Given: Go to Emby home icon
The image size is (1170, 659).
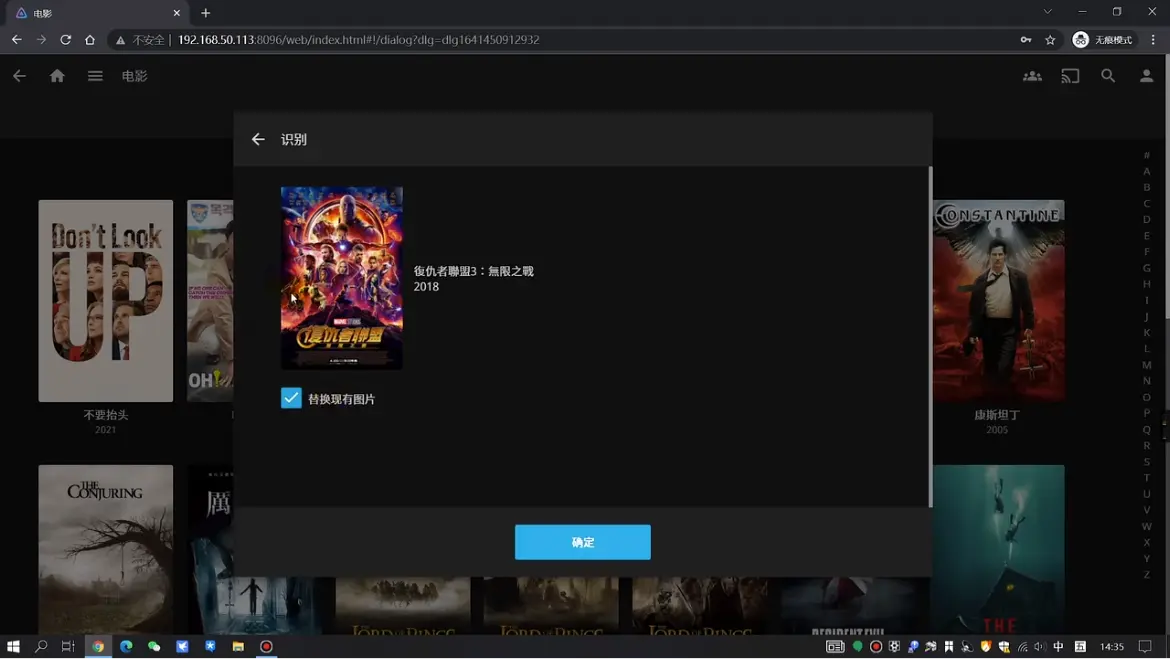Looking at the screenshot, I should [x=57, y=76].
